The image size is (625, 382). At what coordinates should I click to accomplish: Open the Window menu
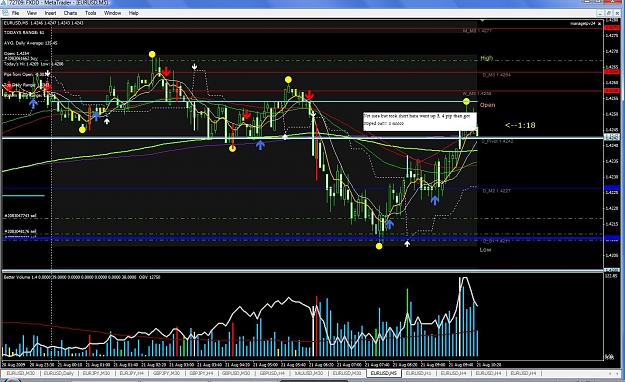point(112,13)
